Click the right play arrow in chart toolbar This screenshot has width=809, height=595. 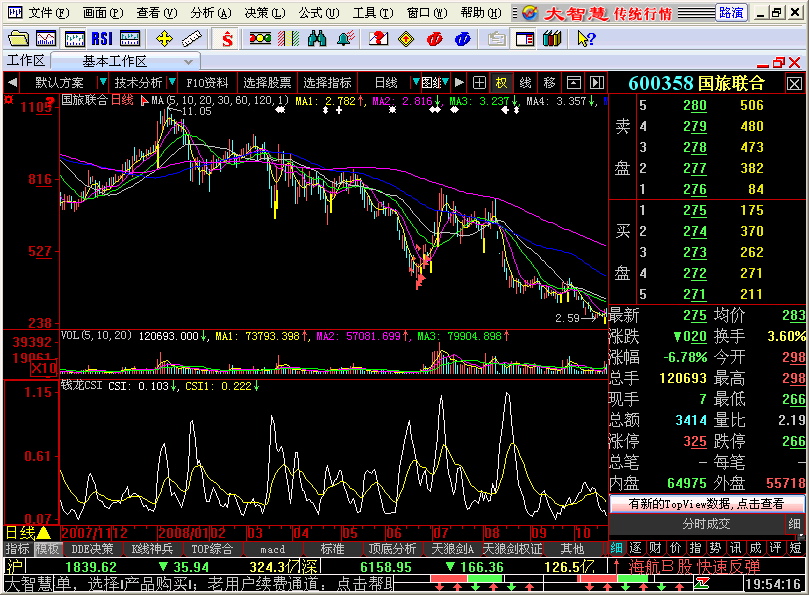pos(459,83)
